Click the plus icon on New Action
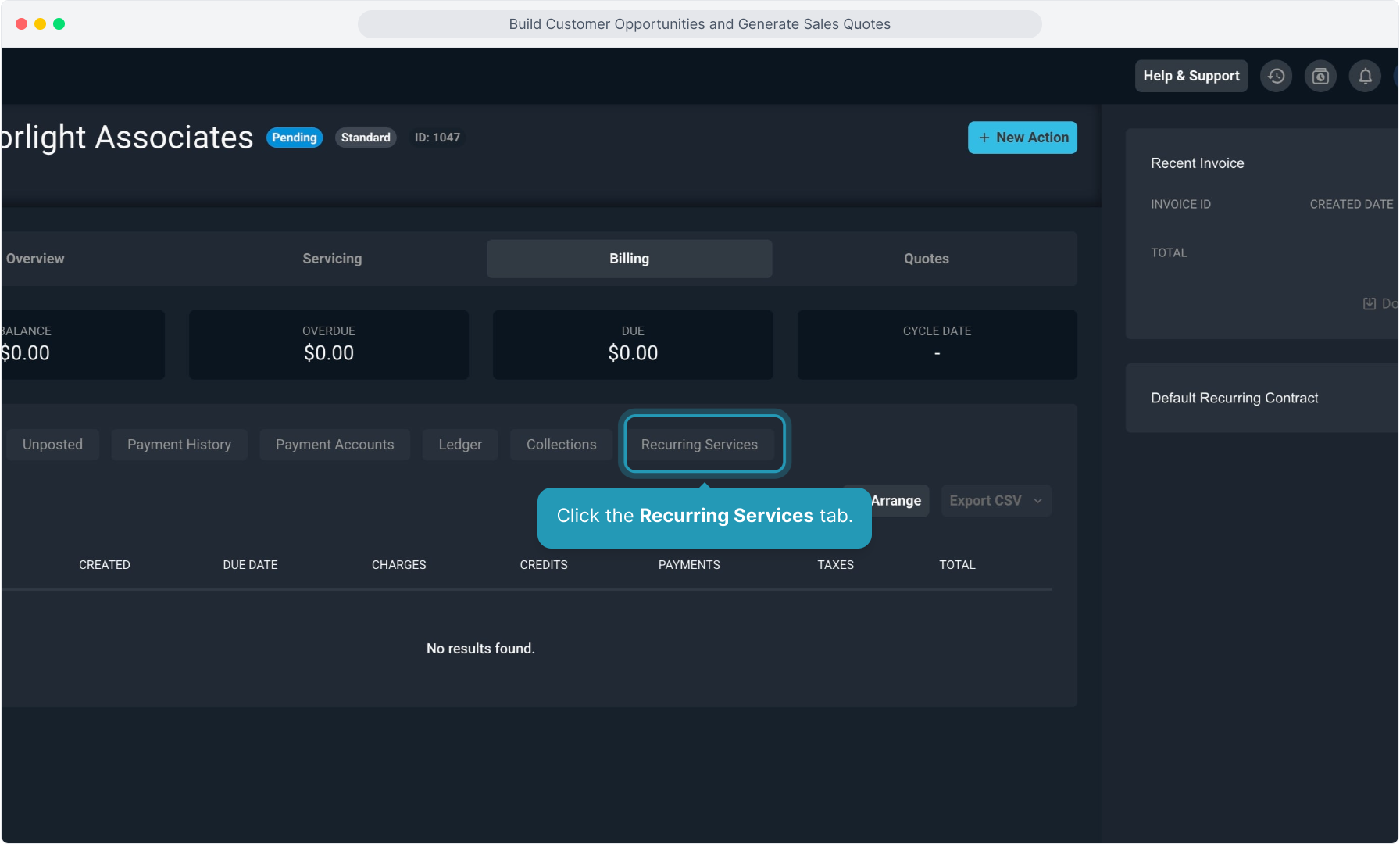Screen dimensions: 1400x844 pos(984,138)
